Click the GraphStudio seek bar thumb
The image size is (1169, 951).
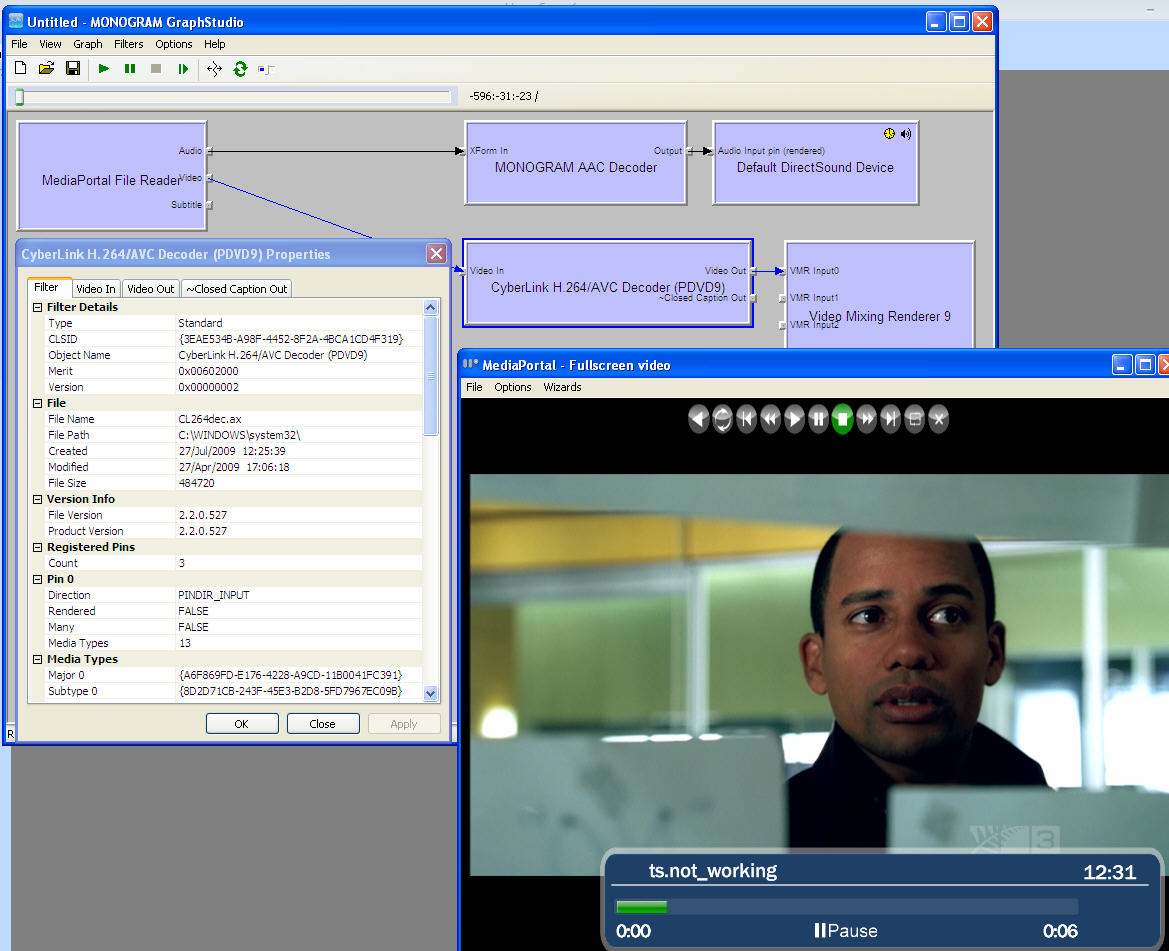(20, 97)
